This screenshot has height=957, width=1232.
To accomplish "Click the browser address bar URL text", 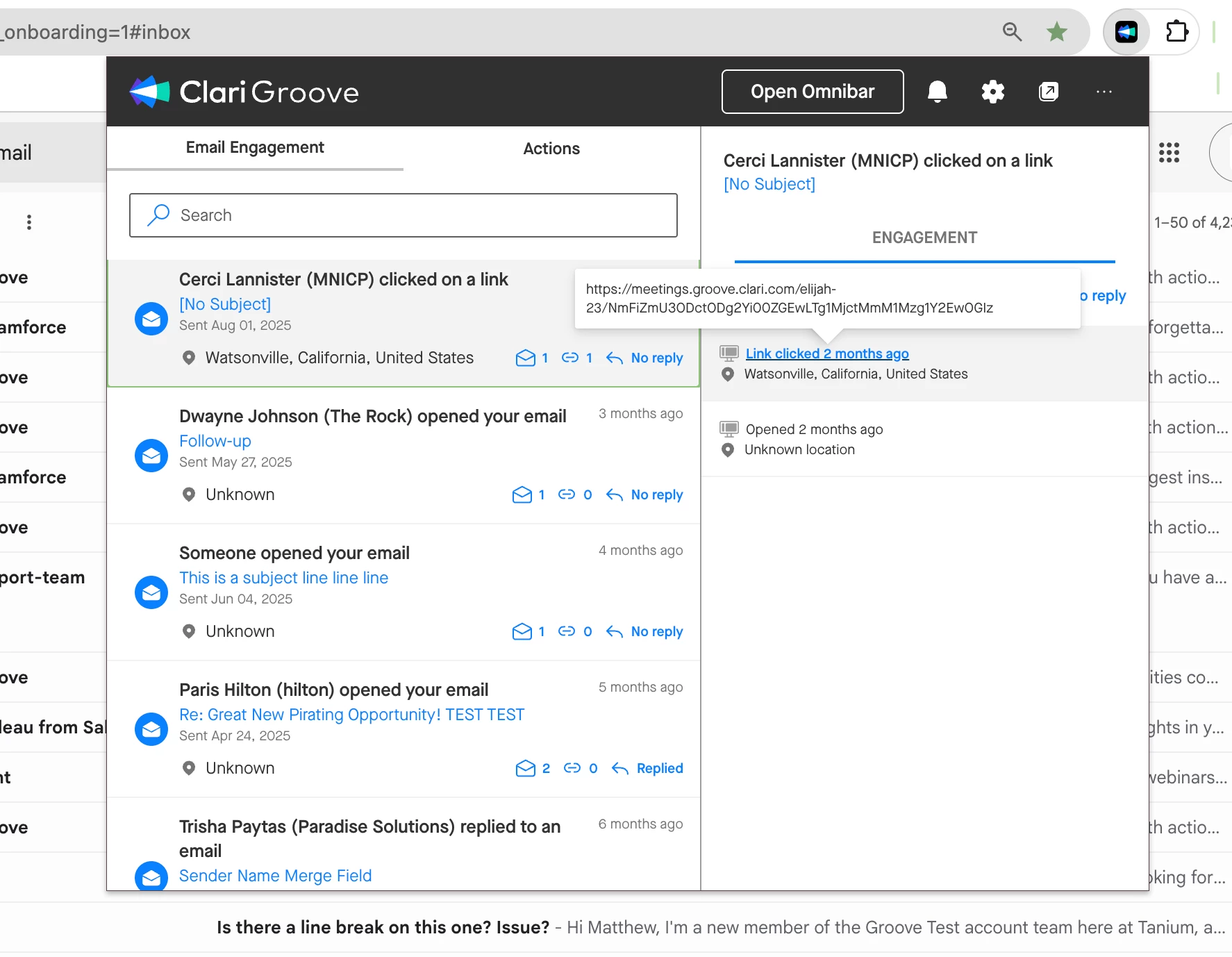I will (x=95, y=32).
